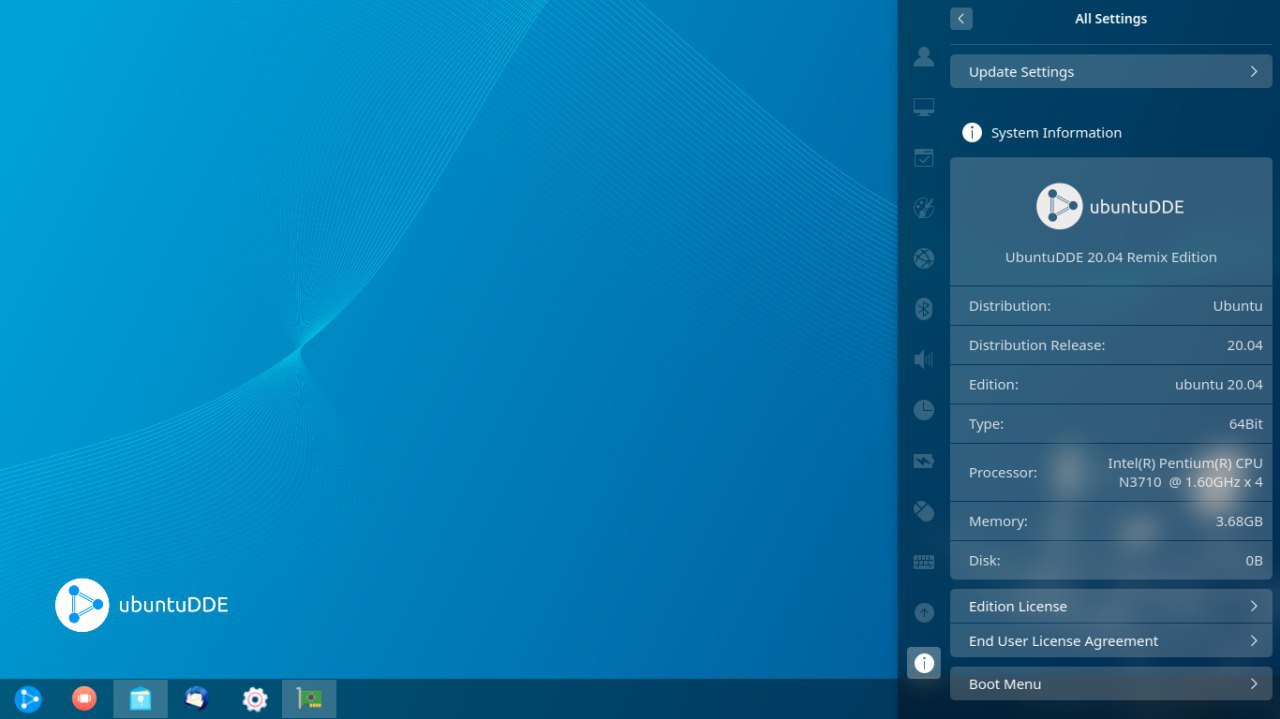Select the Memory value 3.68GB
The width and height of the screenshot is (1280, 719).
1239,521
